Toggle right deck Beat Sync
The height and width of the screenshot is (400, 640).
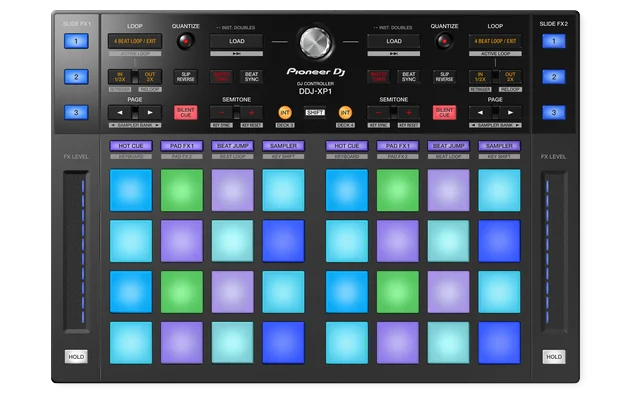coord(409,77)
